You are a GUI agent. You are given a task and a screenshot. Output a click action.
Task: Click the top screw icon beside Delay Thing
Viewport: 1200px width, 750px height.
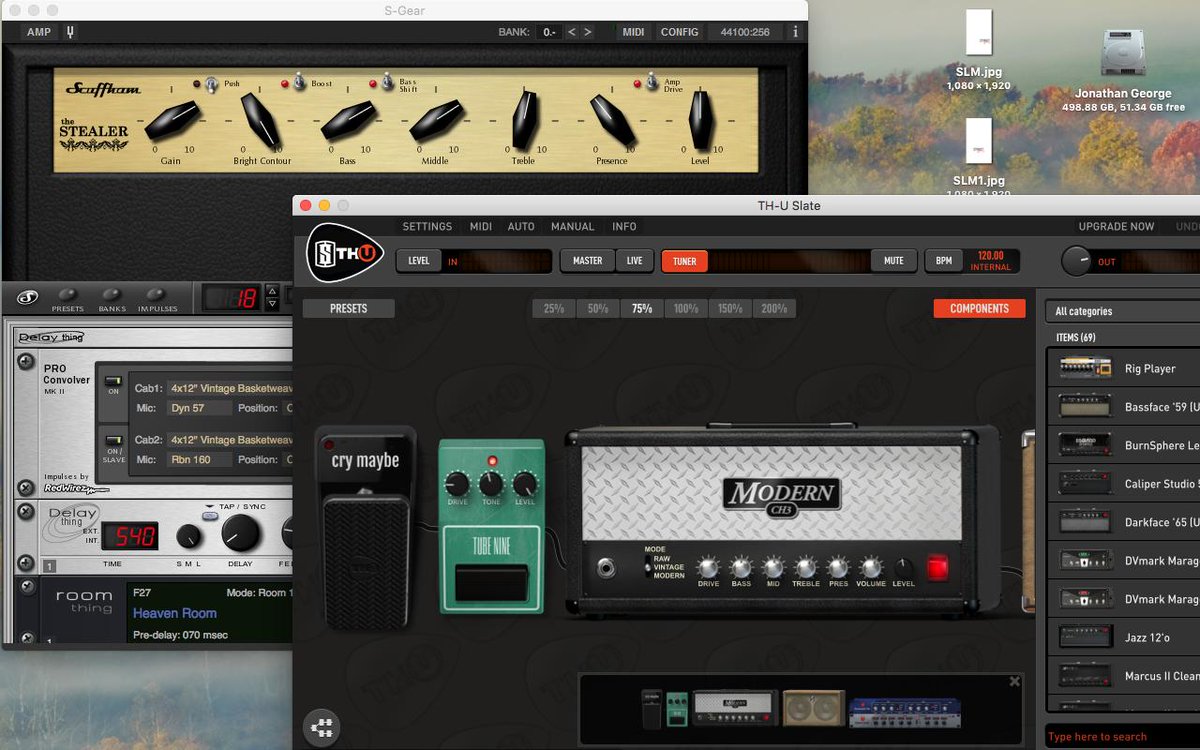click(x=26, y=513)
